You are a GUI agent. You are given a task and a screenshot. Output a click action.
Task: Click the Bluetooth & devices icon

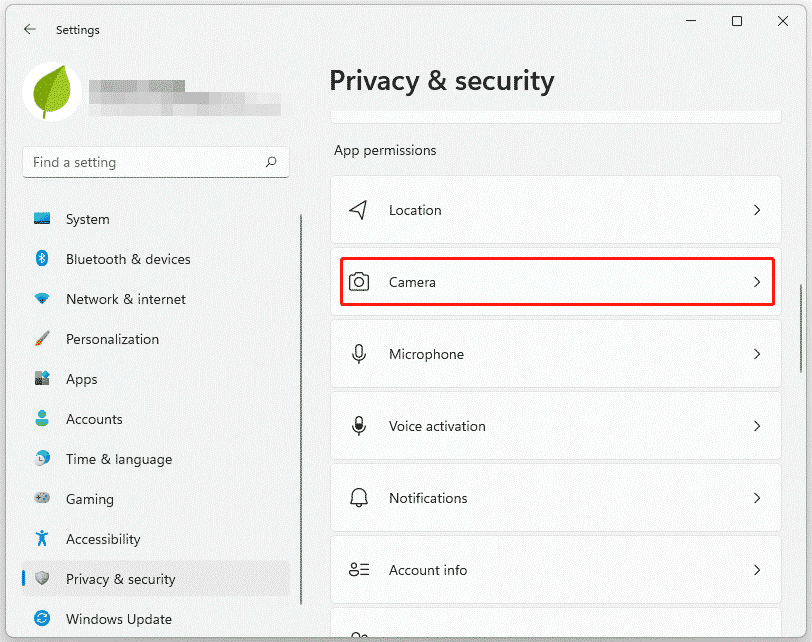(x=42, y=259)
